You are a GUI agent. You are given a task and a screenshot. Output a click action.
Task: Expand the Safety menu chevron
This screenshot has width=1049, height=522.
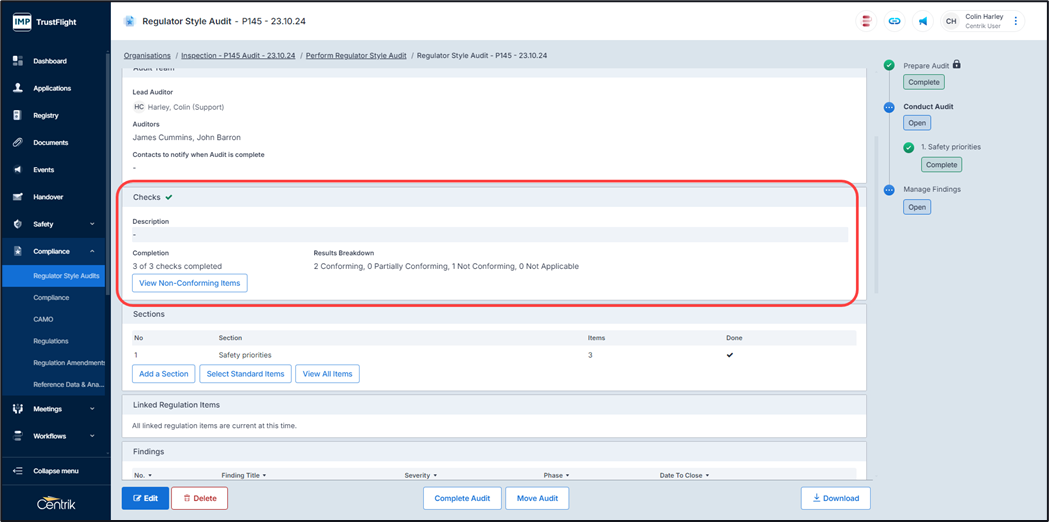tap(92, 224)
